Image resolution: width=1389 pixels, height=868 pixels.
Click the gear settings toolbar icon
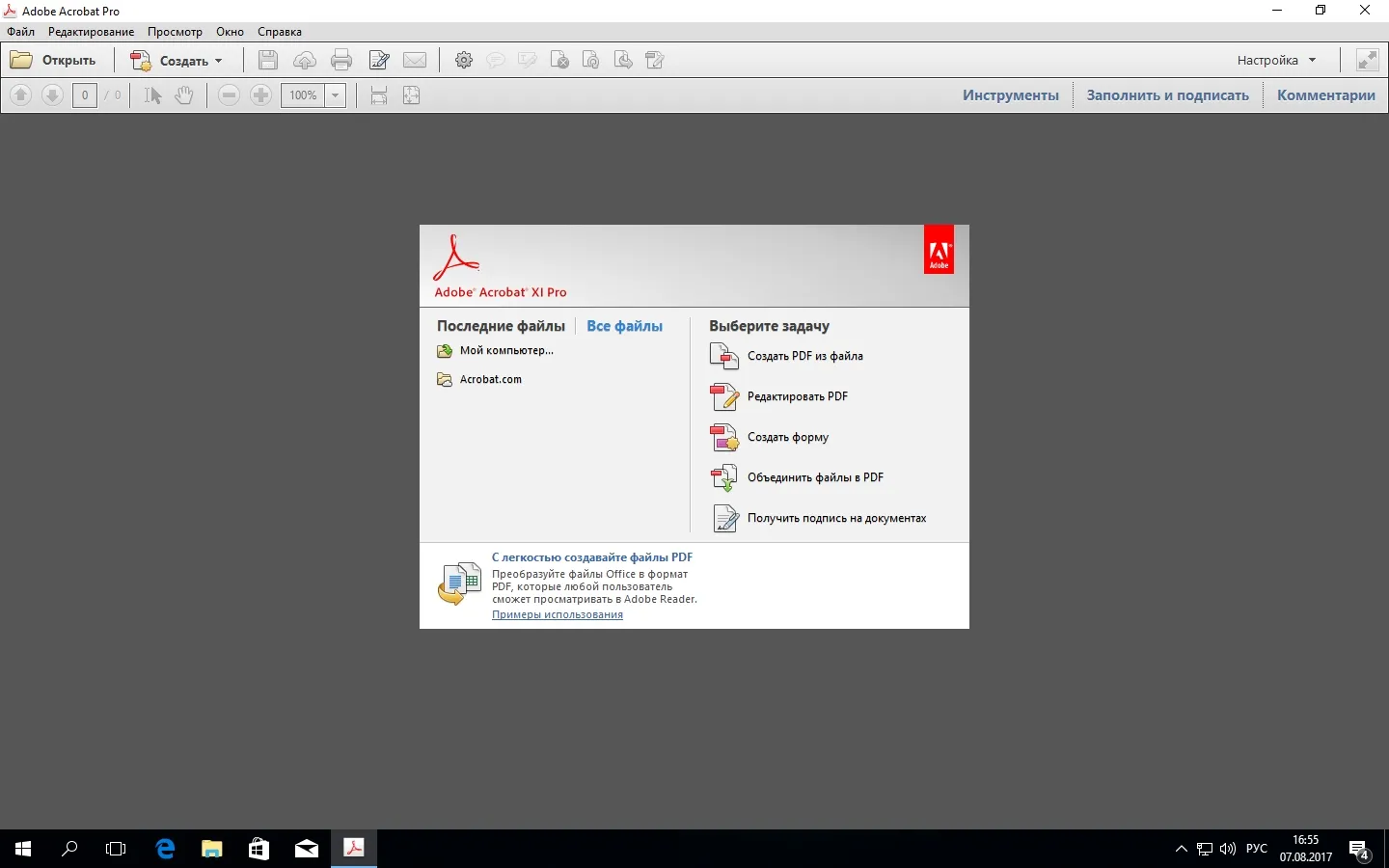[x=464, y=60]
